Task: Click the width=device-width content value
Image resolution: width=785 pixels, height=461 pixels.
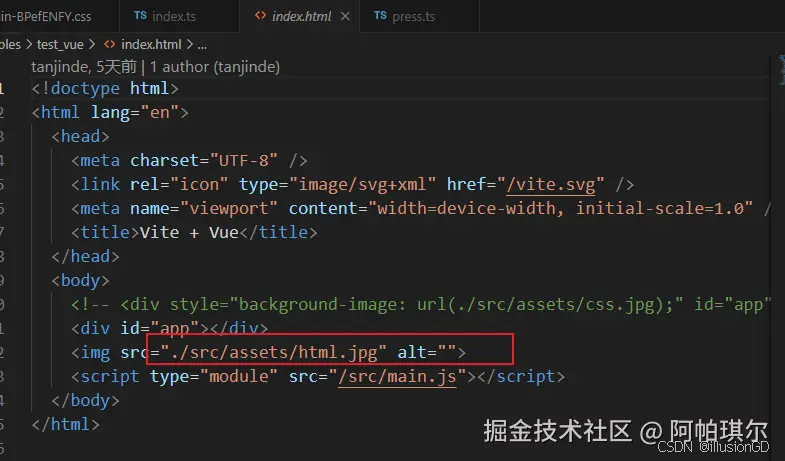Action: (466, 208)
